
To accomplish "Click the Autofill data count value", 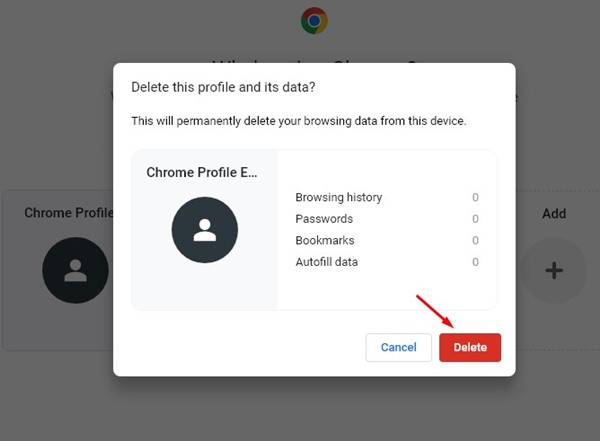I will (475, 262).
